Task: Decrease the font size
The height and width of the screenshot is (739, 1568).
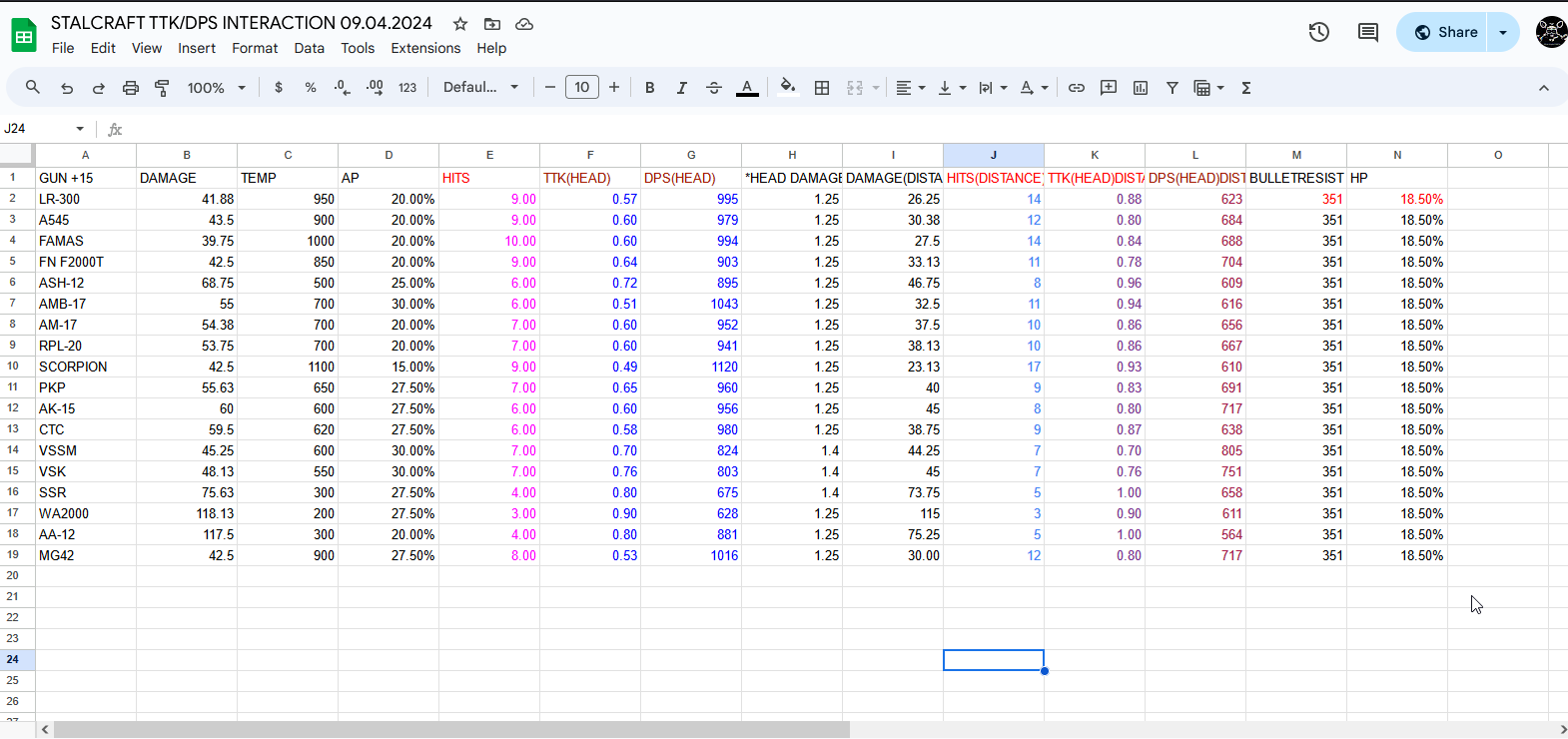Action: [x=550, y=88]
